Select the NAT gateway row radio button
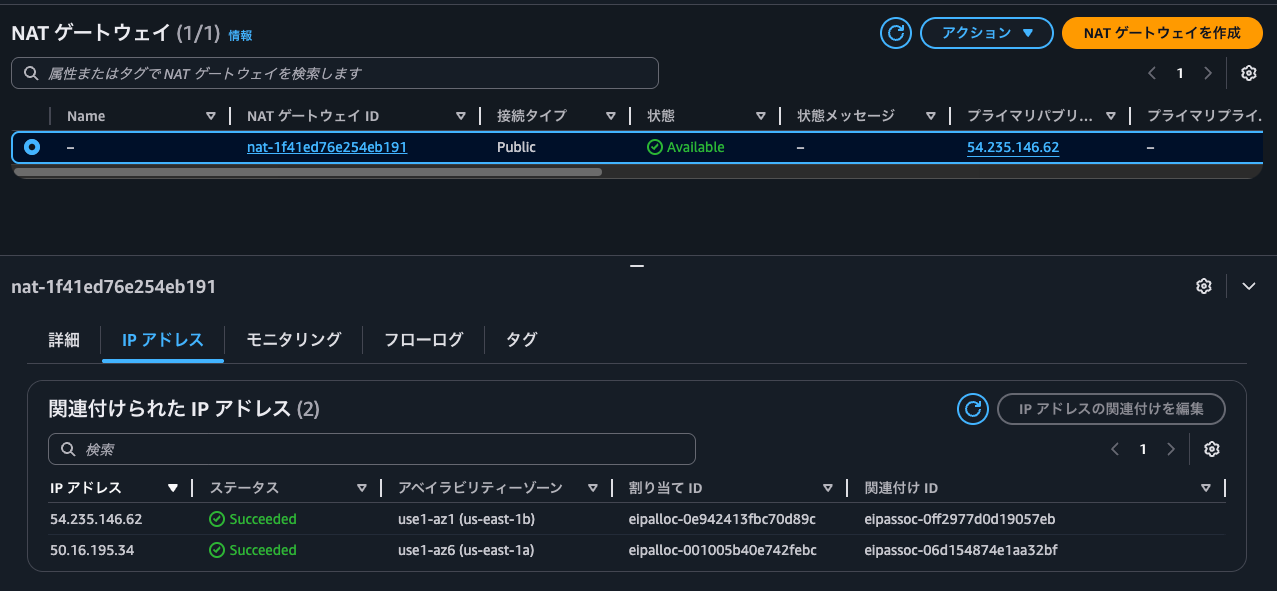The width and height of the screenshot is (1277, 591). [31, 146]
